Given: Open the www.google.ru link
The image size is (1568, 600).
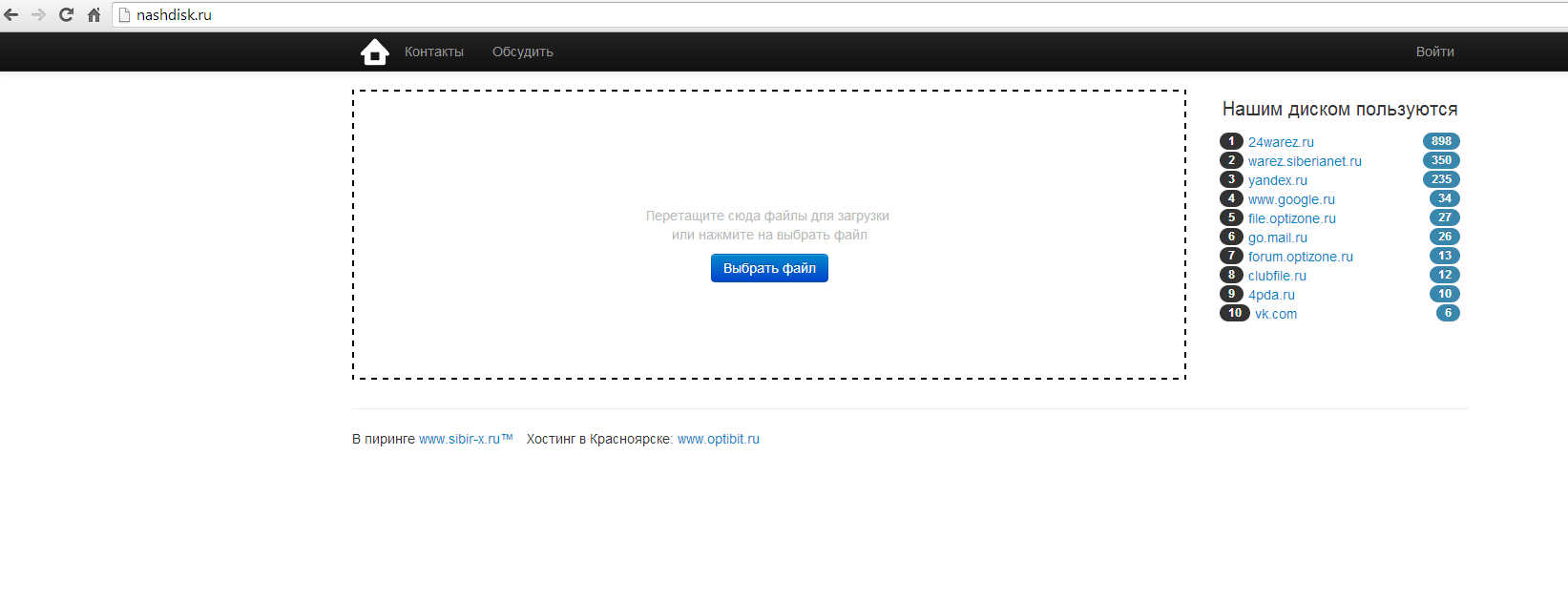Looking at the screenshot, I should pos(1290,199).
